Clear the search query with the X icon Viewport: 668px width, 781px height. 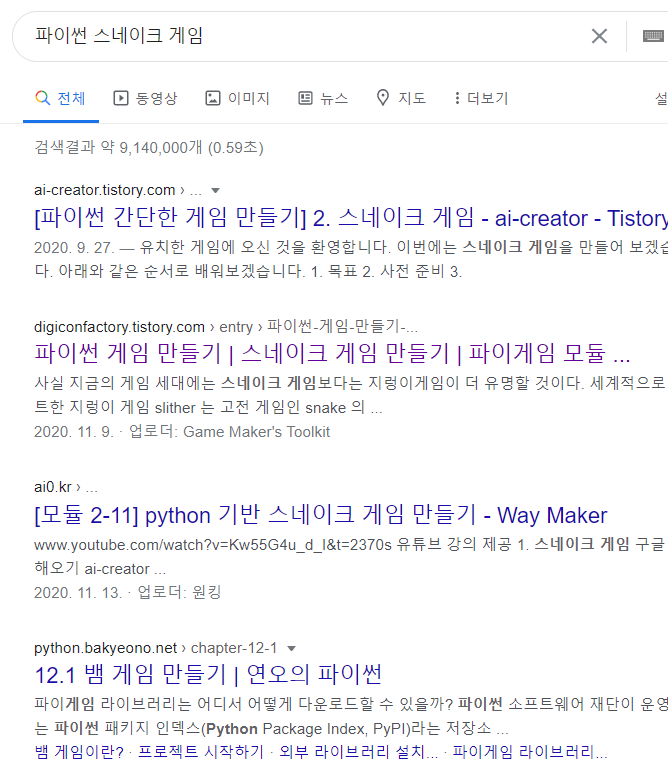[x=599, y=36]
